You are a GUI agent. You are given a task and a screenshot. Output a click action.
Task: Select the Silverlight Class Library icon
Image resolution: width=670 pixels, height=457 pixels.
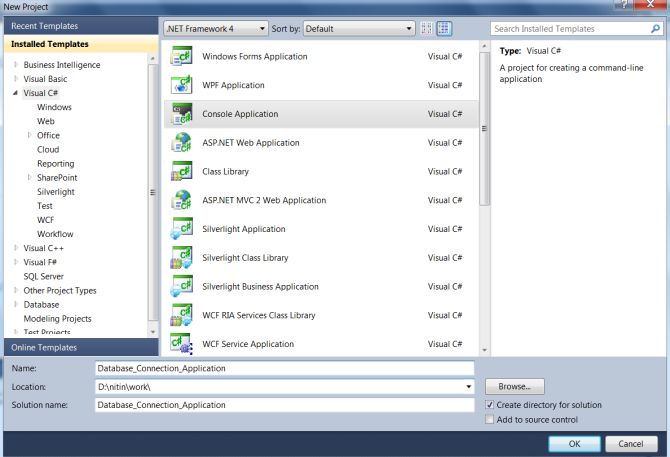coord(181,258)
